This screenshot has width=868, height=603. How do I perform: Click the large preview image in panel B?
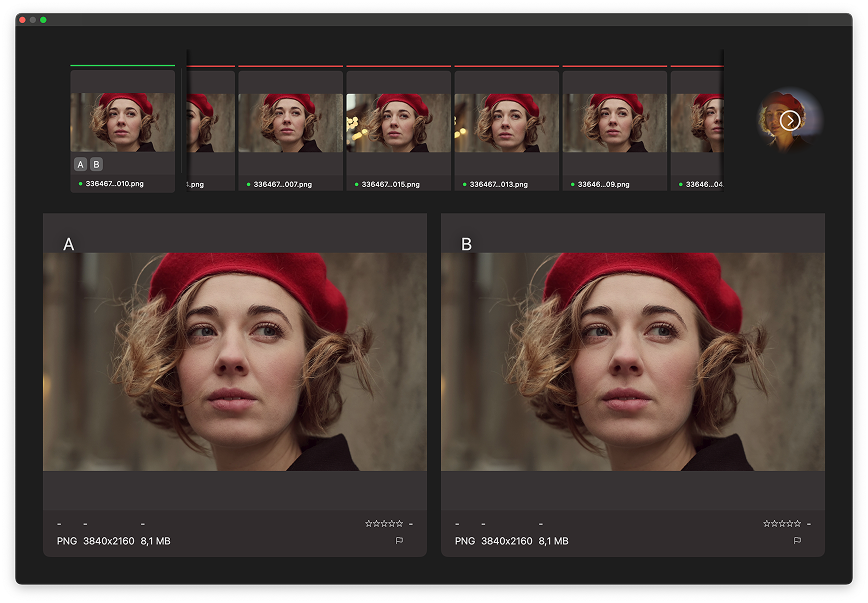(632, 361)
